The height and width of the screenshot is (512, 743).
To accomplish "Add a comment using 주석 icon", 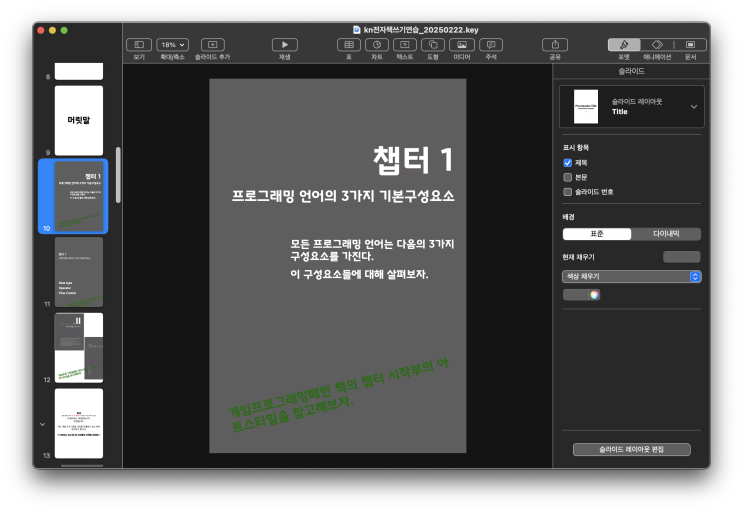I will 491,45.
